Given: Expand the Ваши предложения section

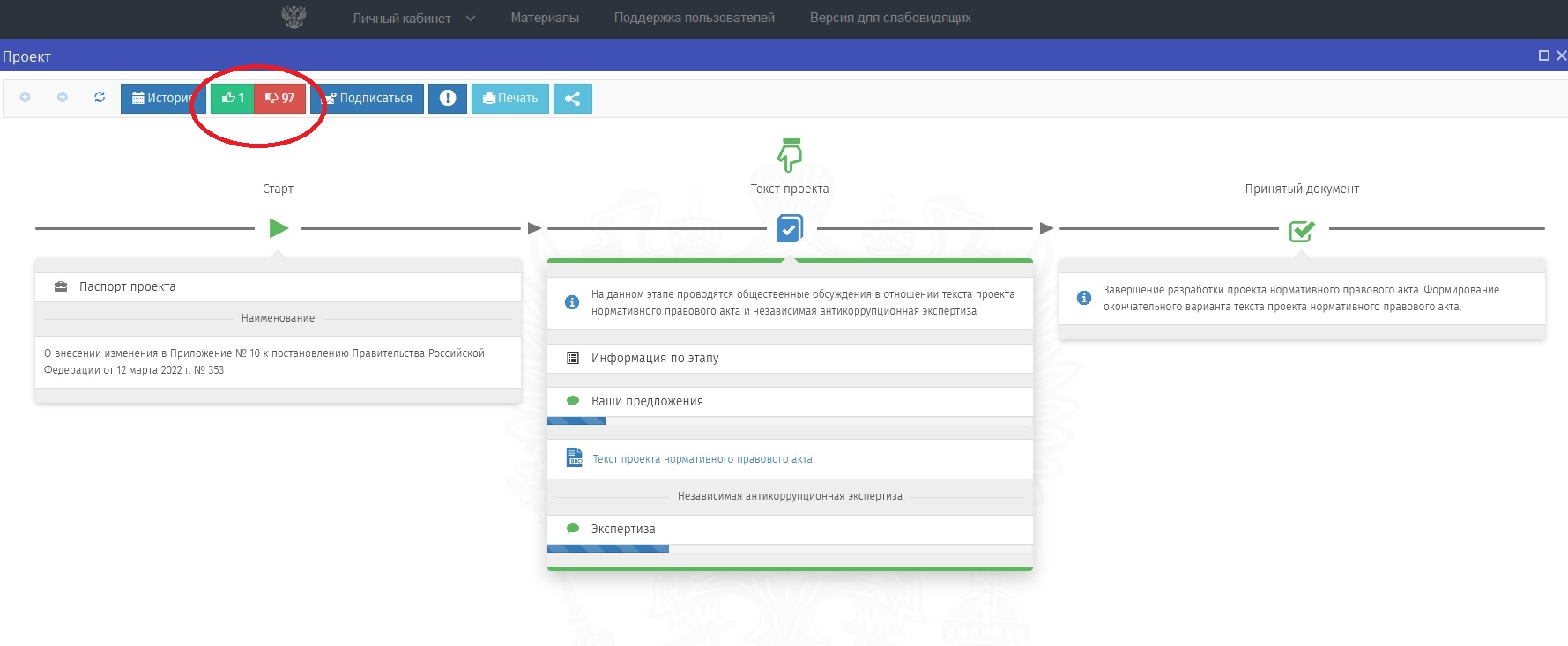Looking at the screenshot, I should pos(790,401).
